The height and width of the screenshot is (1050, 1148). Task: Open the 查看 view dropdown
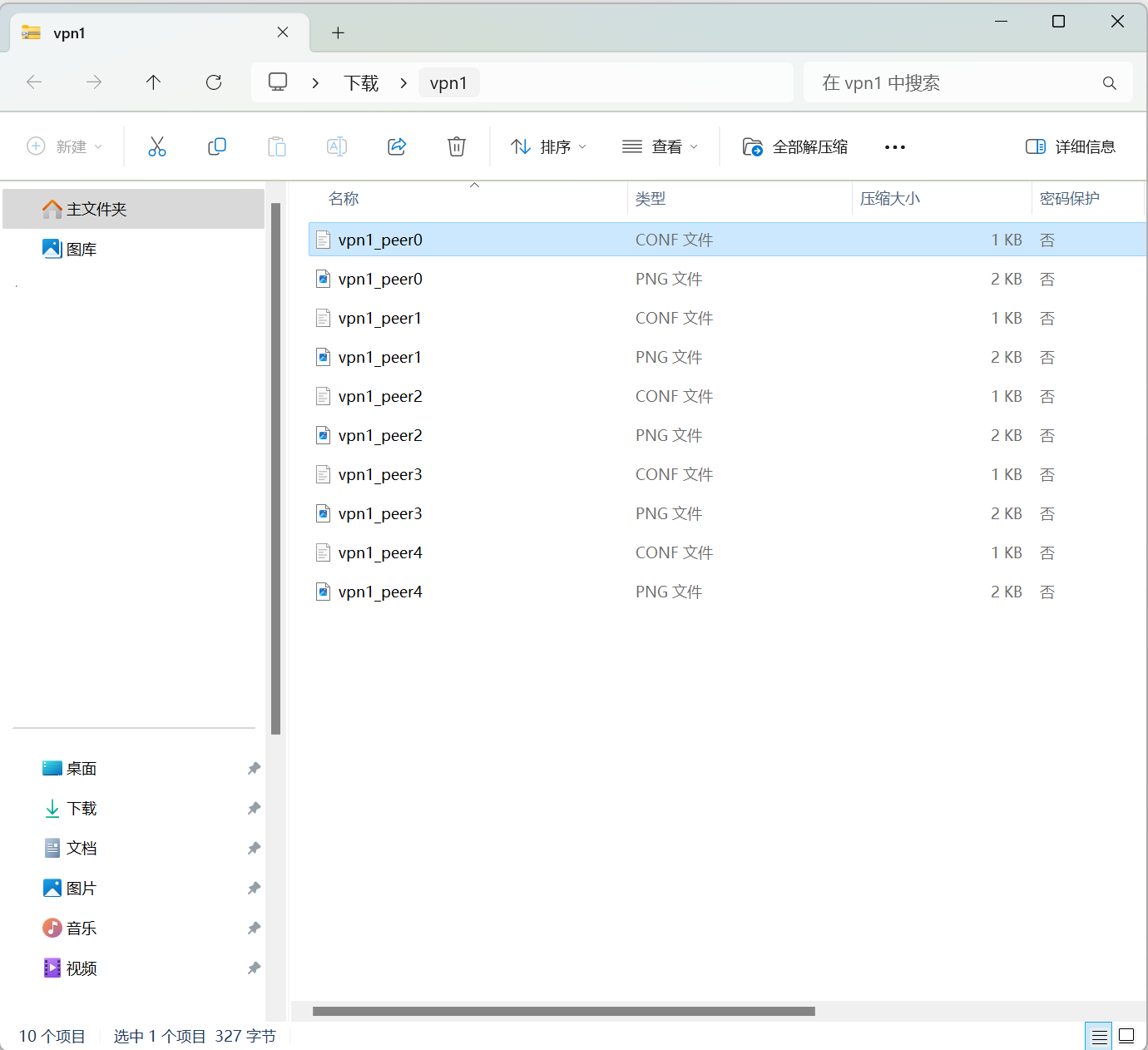661,147
